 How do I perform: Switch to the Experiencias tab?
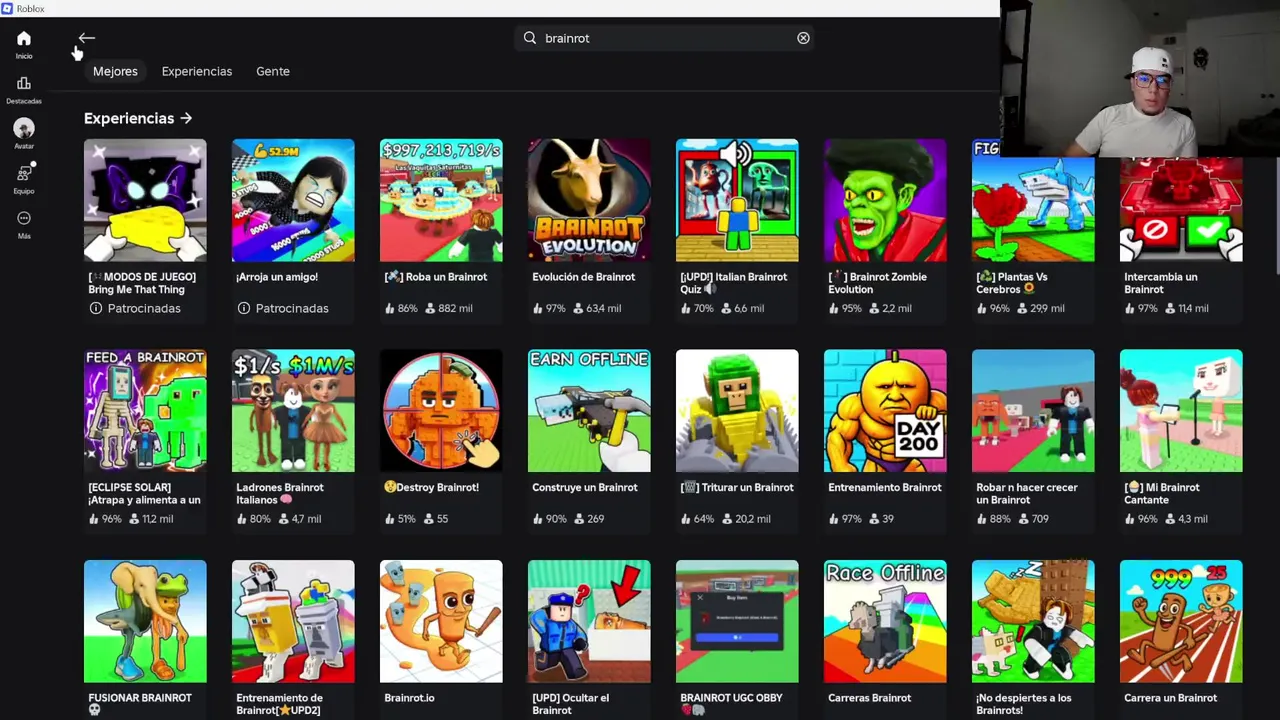(x=197, y=71)
